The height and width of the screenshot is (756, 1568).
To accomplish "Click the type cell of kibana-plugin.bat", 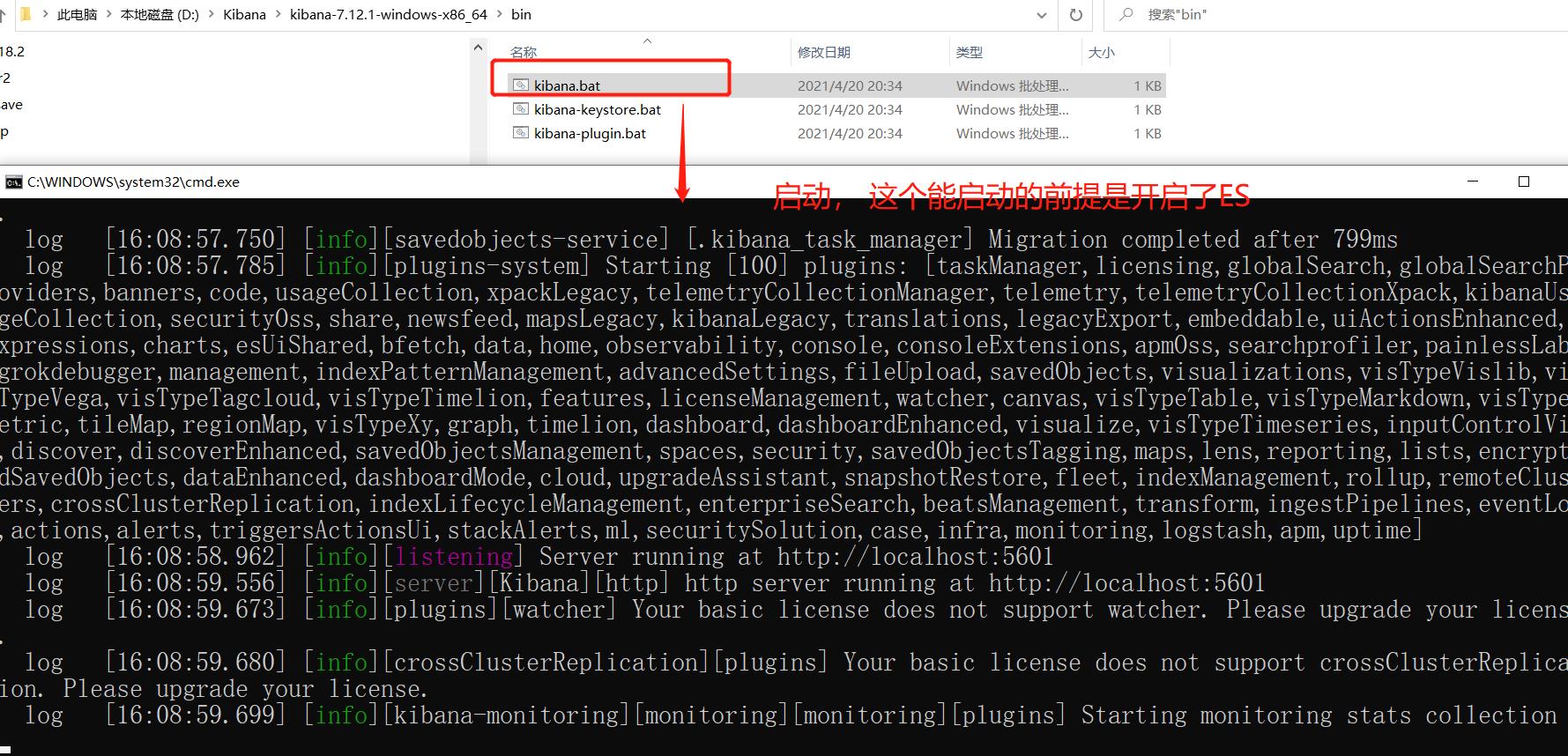I will [1012, 133].
